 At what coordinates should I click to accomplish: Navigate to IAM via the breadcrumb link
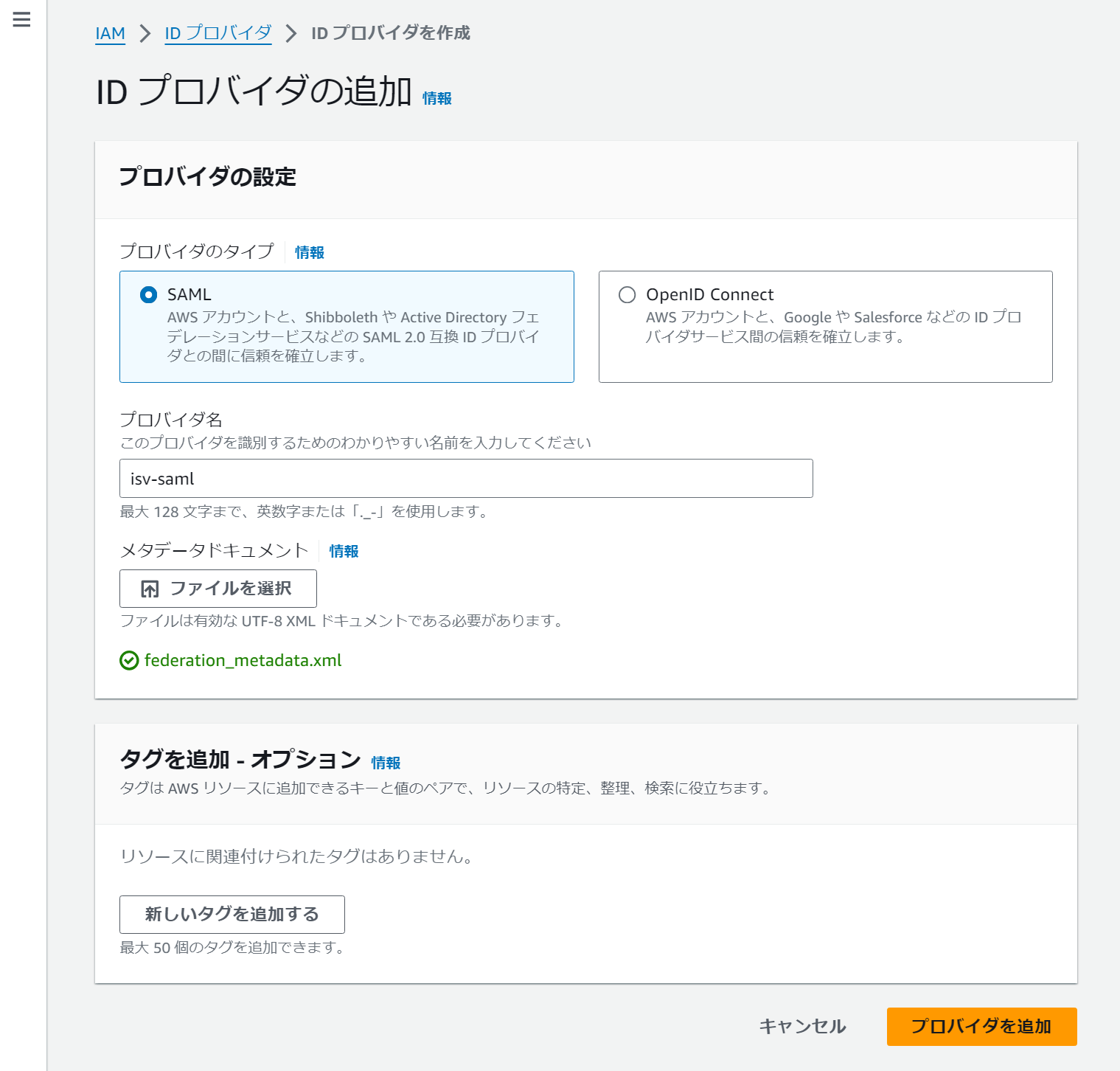tap(110, 33)
